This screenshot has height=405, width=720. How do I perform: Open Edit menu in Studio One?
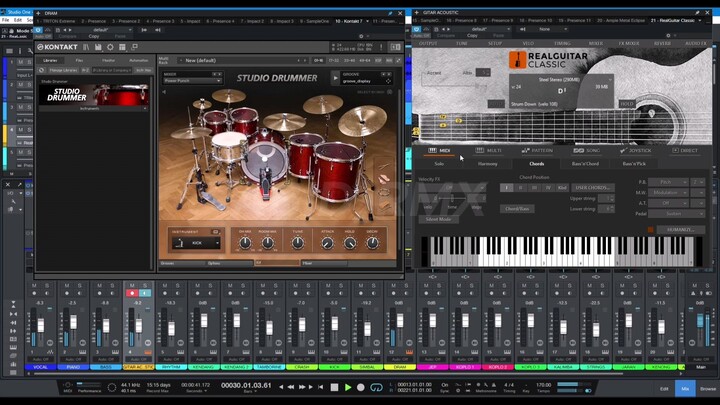click(18, 20)
